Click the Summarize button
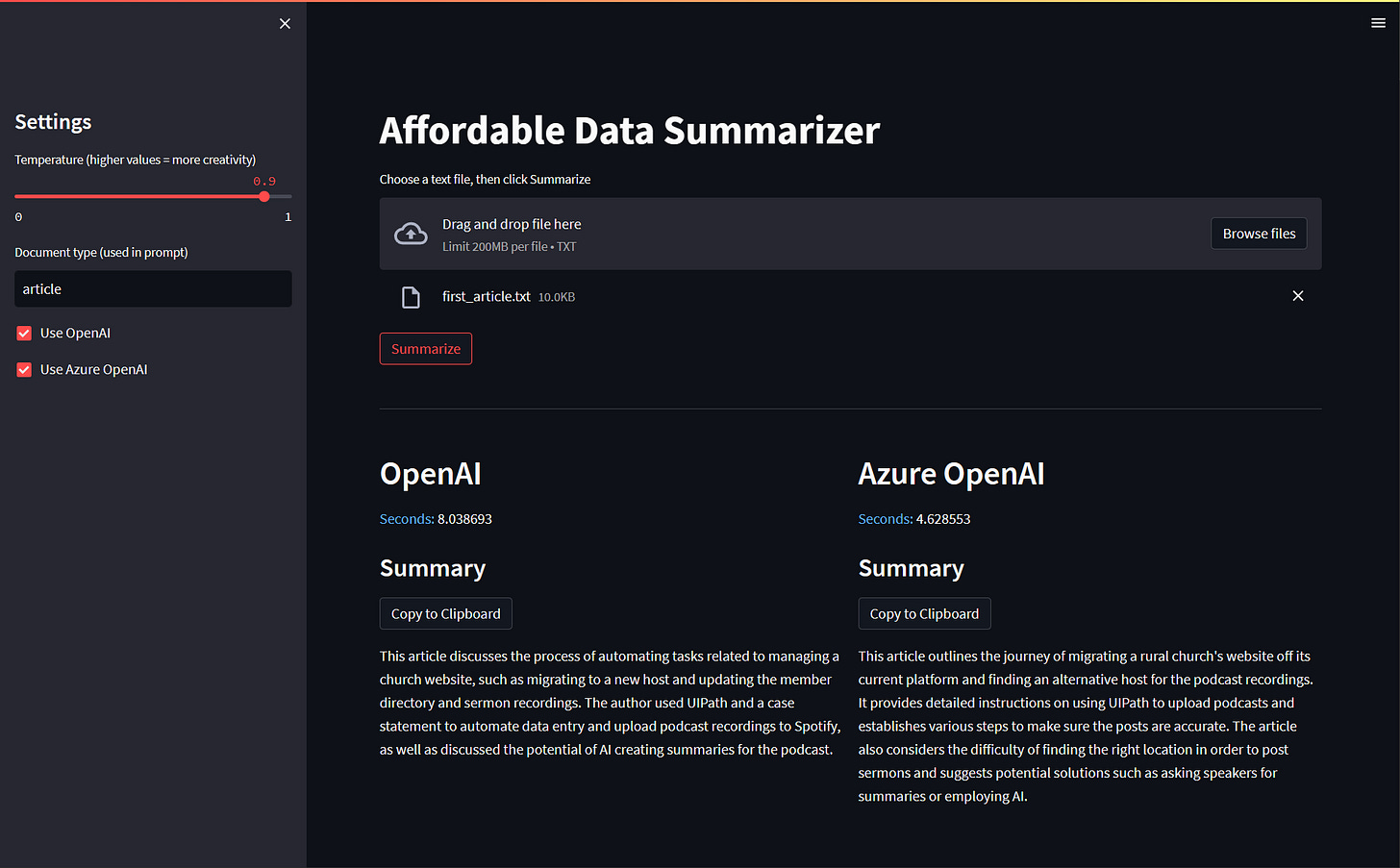1400x868 pixels. point(426,349)
